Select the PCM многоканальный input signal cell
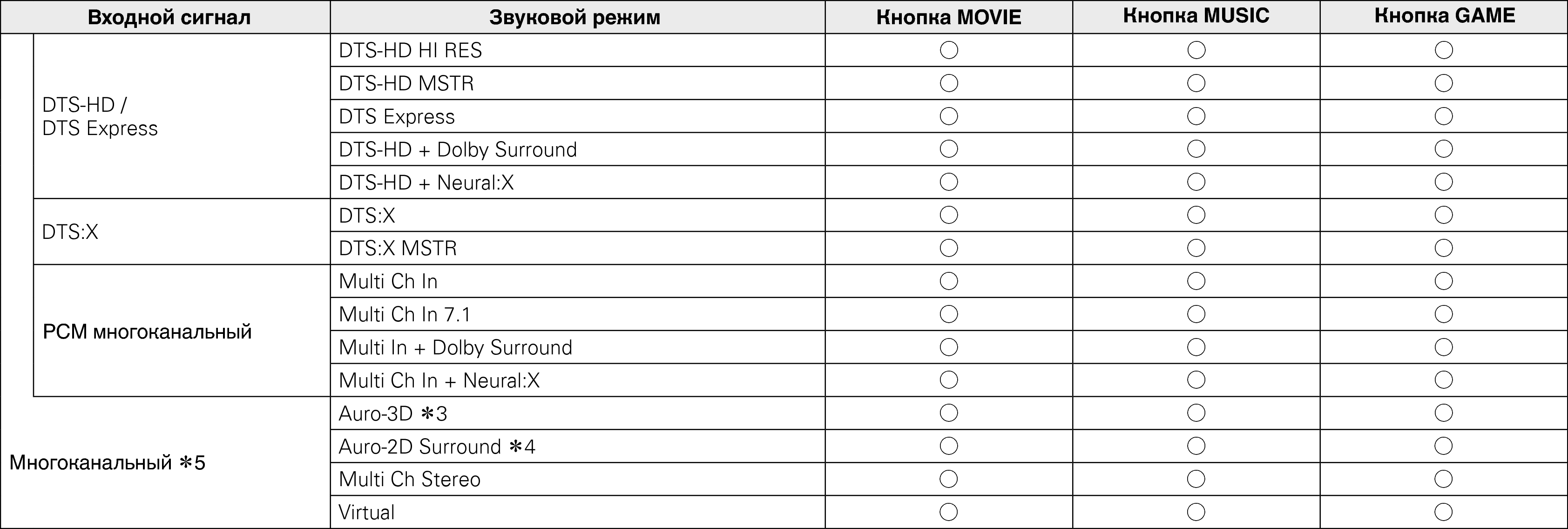The height and width of the screenshot is (529, 1568). click(x=147, y=332)
